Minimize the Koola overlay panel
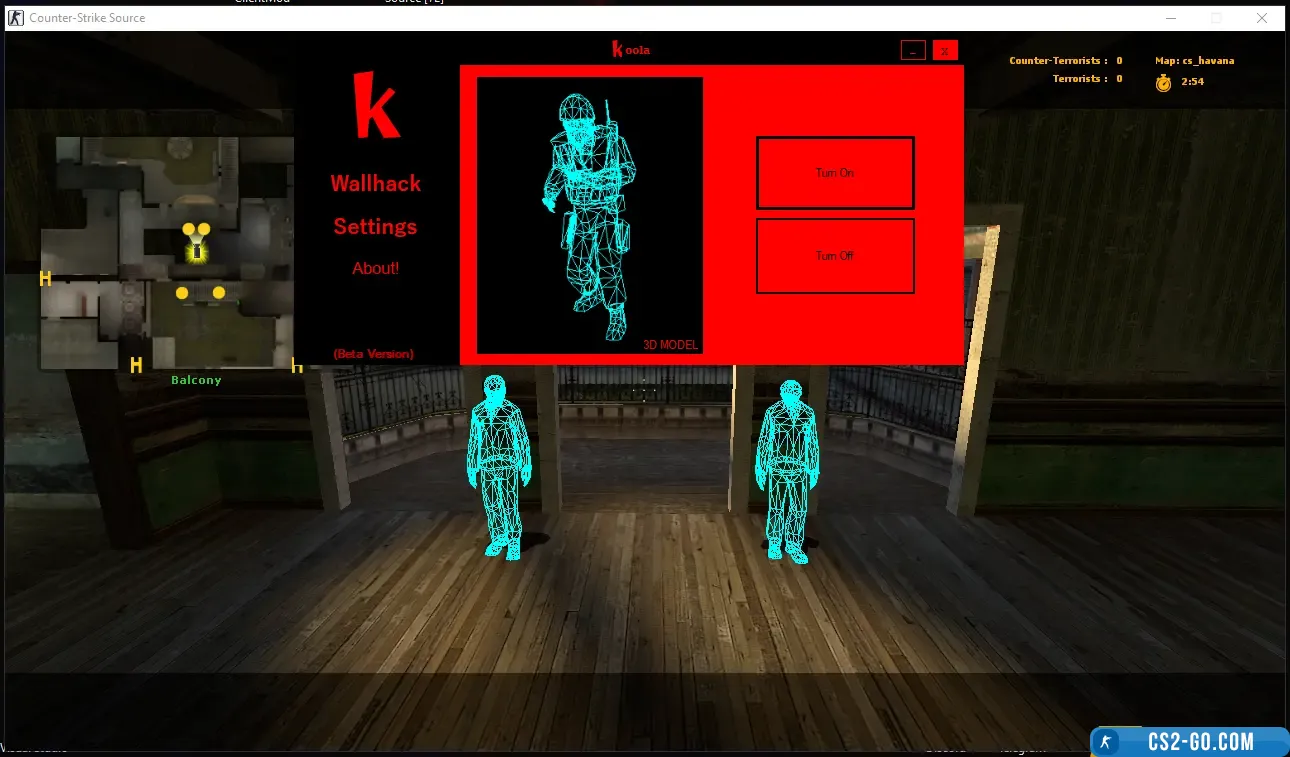 912,50
